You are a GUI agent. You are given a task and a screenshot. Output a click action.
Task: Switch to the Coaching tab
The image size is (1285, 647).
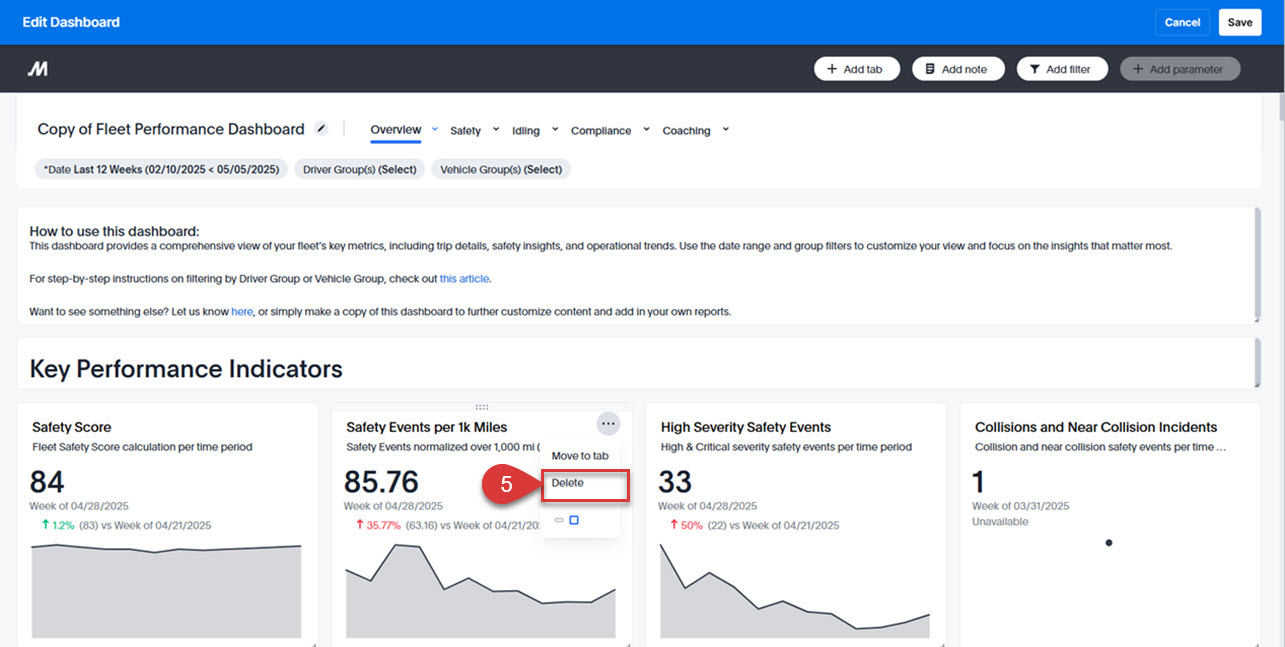686,131
